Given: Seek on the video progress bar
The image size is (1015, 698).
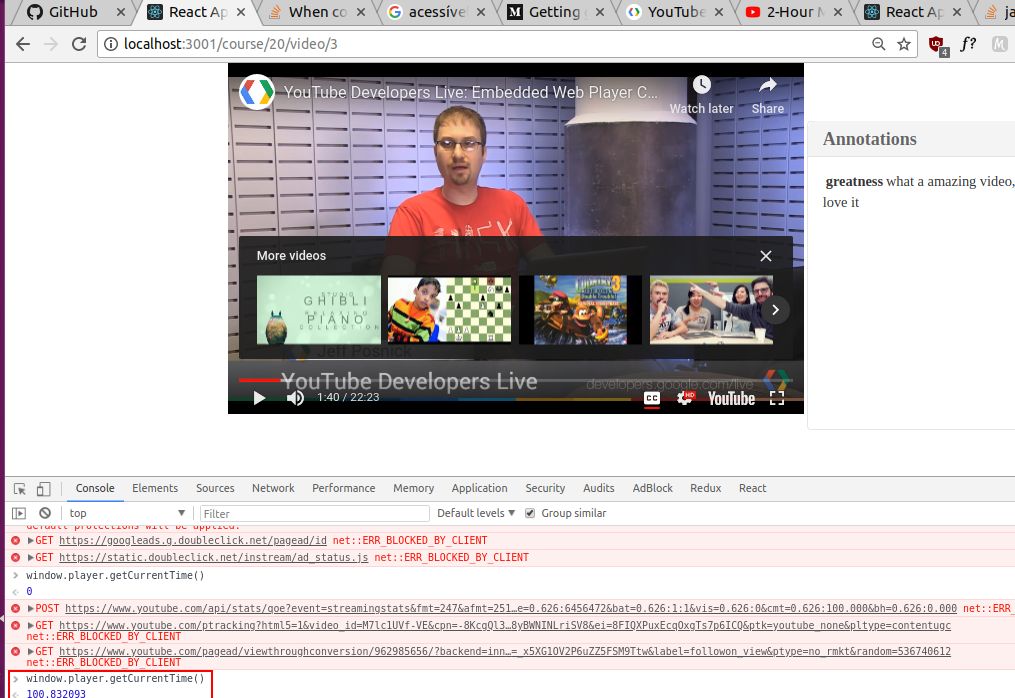Looking at the screenshot, I should click(516, 380).
